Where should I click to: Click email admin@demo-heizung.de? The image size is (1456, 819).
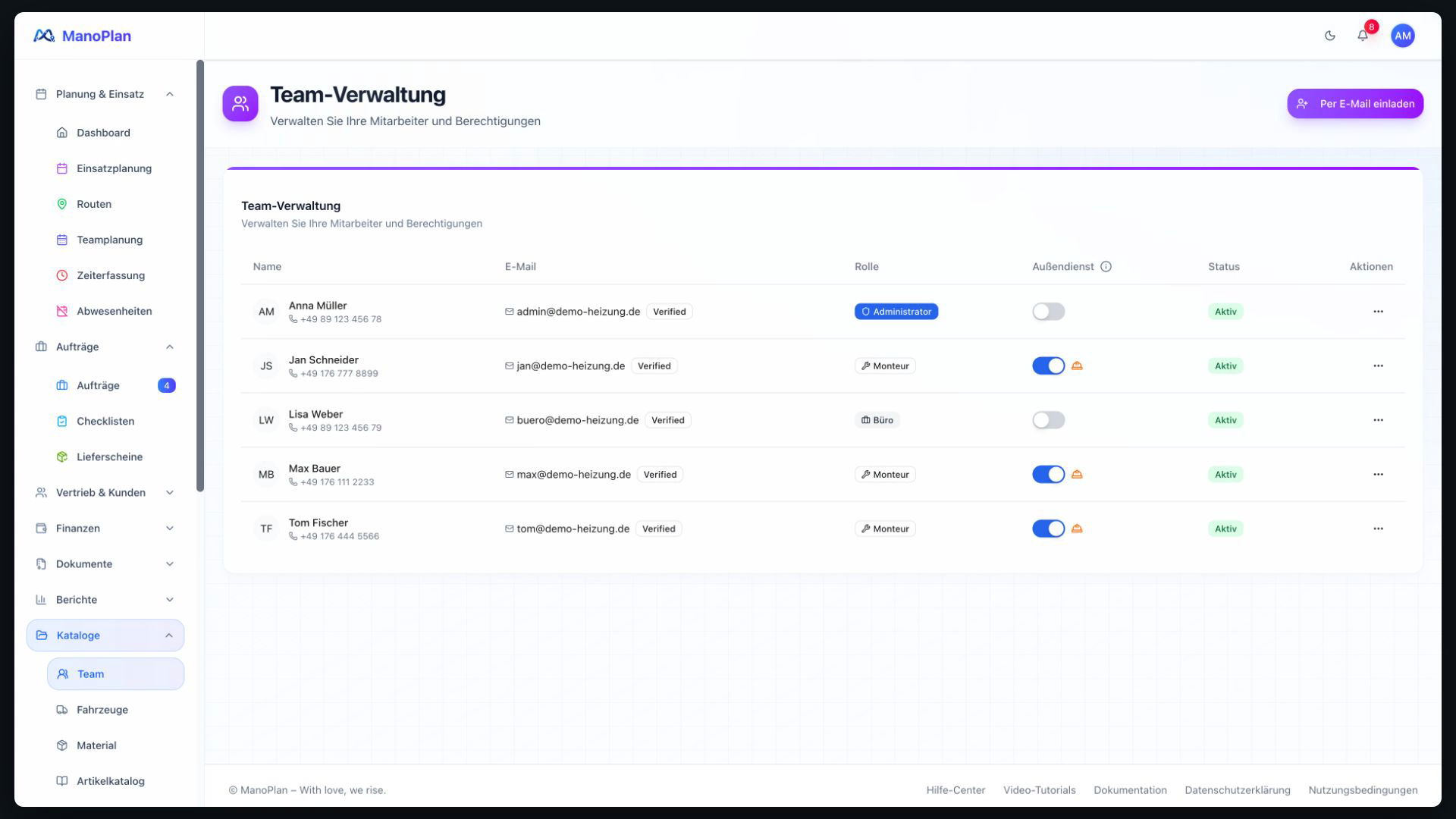(578, 312)
